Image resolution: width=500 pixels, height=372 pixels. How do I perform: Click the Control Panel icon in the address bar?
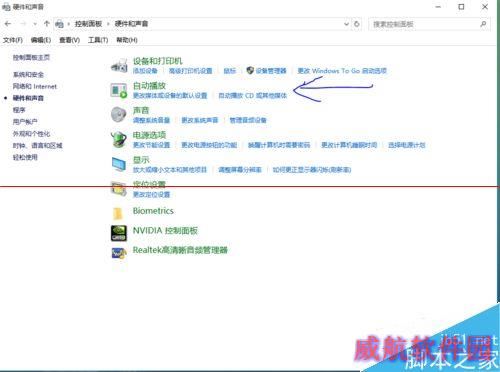click(x=59, y=24)
